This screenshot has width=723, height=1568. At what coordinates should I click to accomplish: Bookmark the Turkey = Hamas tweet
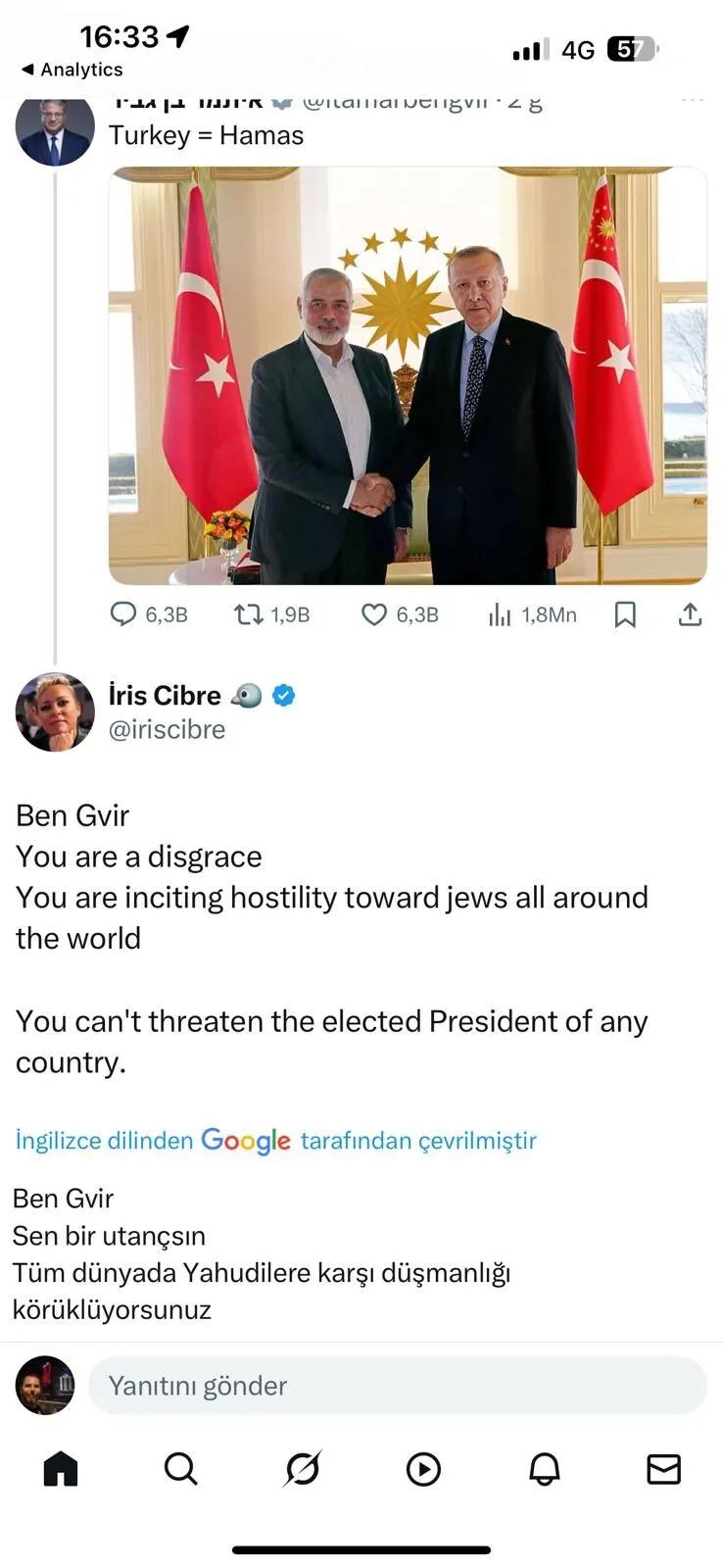[x=625, y=614]
